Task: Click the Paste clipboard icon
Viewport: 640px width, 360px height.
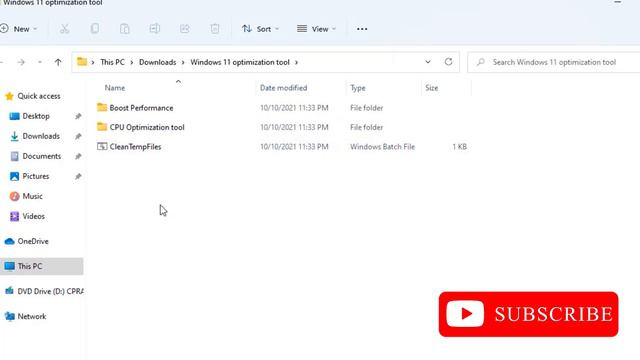Action: (124, 29)
